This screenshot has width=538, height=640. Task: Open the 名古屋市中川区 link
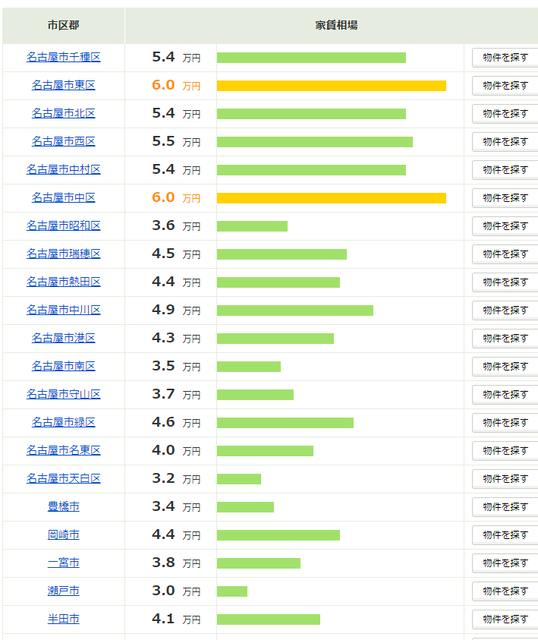tap(63, 310)
